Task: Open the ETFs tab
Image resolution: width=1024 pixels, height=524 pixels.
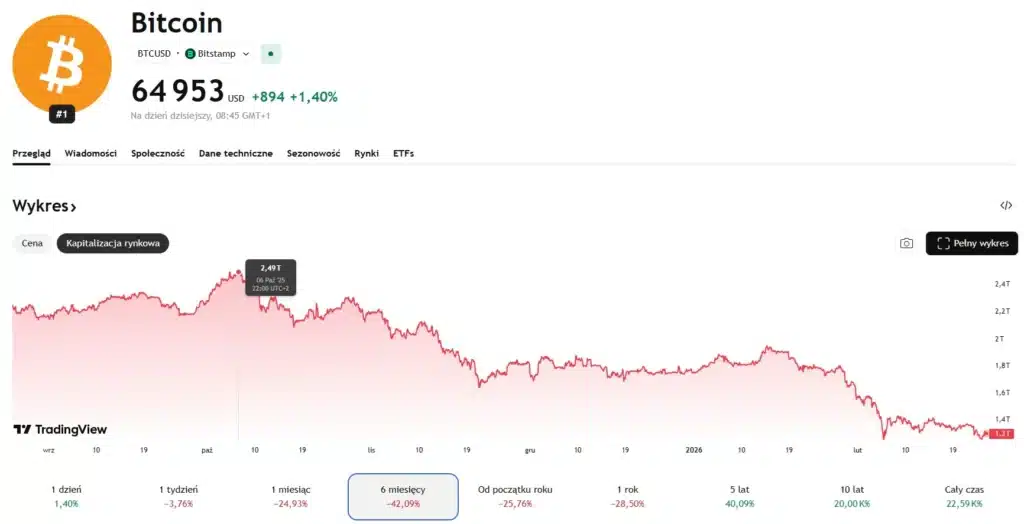Action: tap(403, 154)
